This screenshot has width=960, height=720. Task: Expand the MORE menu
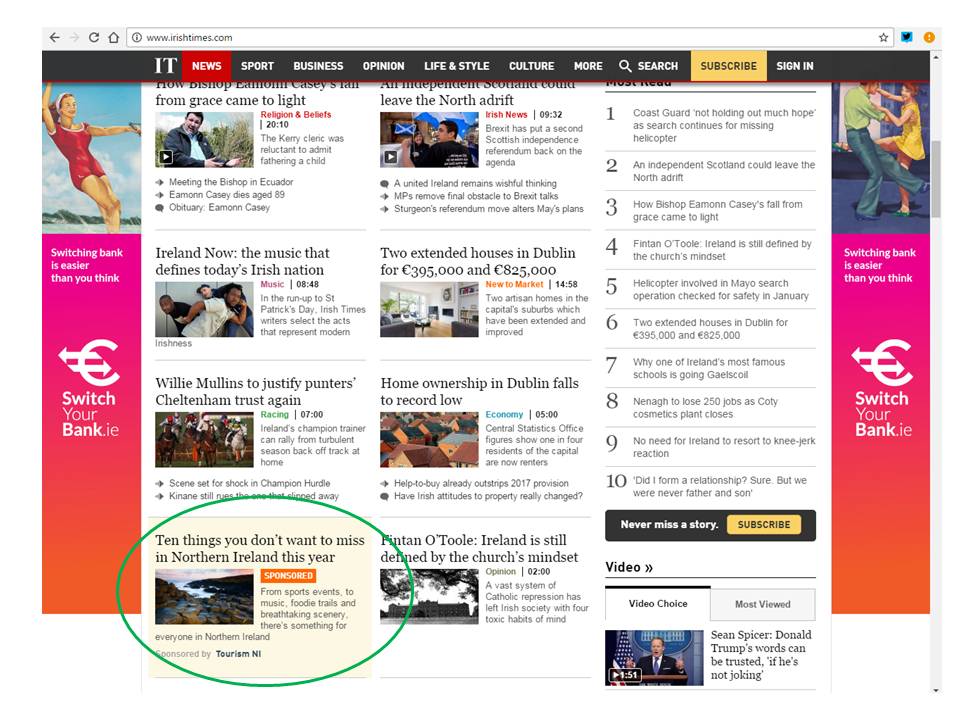588,66
